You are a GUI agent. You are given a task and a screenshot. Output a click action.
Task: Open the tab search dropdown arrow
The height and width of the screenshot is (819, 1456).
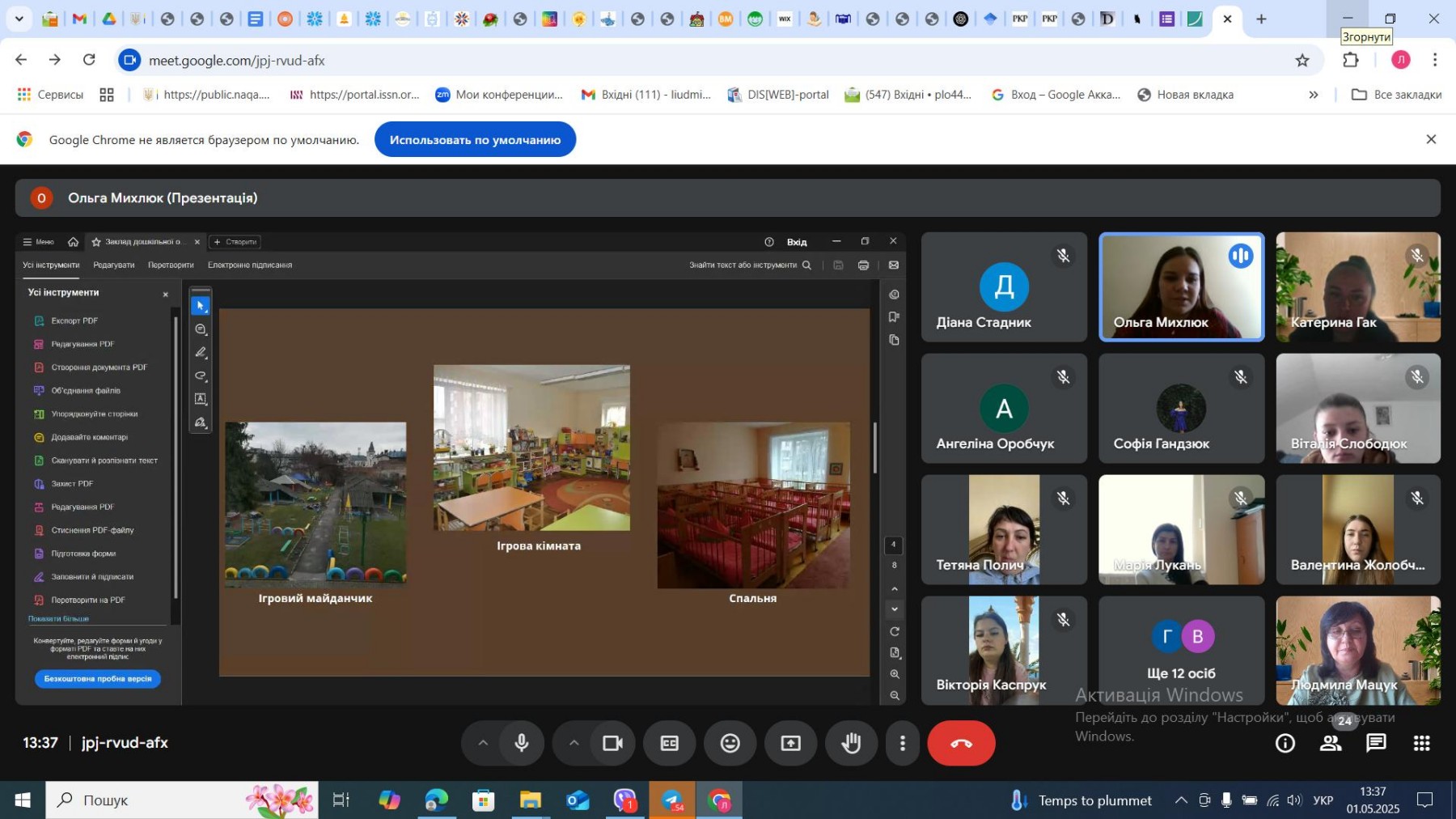tap(19, 19)
